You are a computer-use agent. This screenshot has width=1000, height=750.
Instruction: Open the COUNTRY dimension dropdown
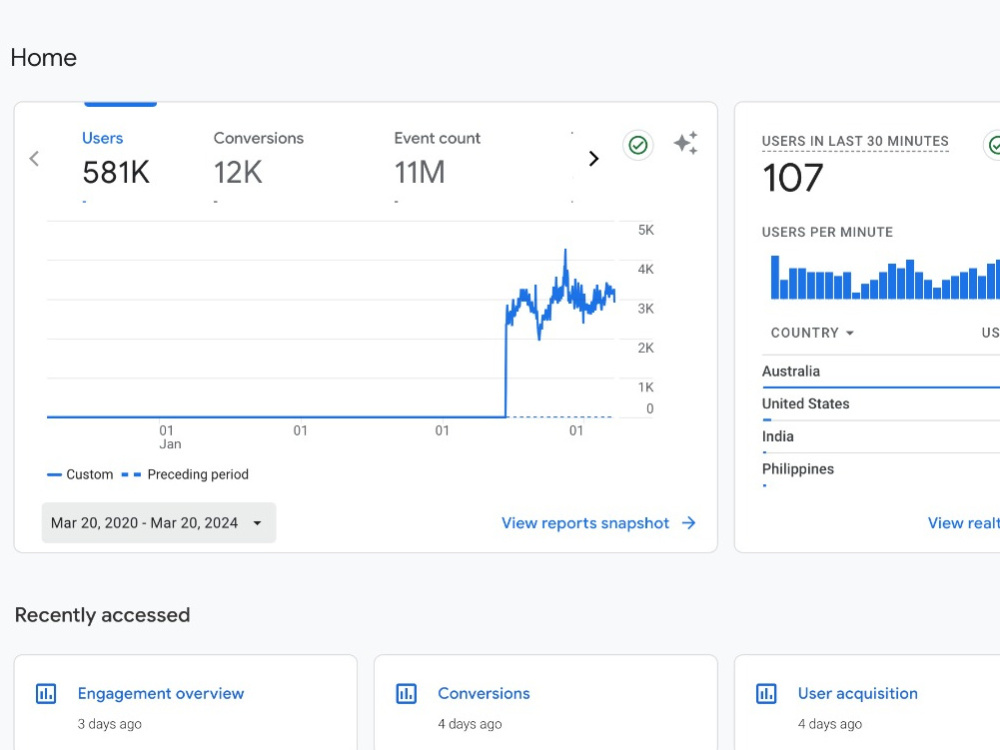[812, 333]
